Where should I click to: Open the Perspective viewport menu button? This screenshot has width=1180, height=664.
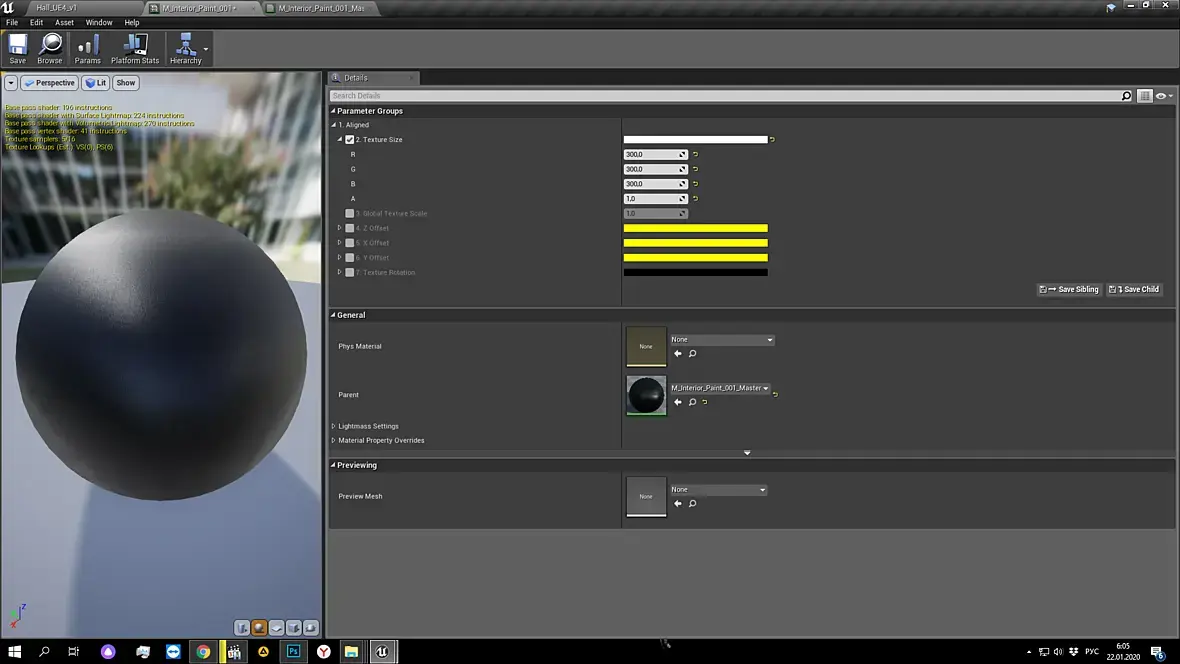point(50,83)
